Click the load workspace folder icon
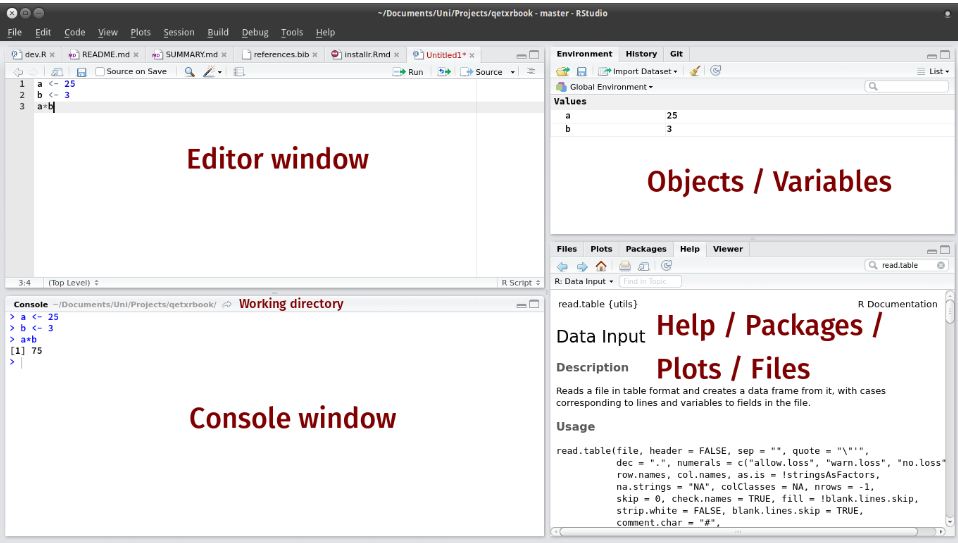Viewport: 958px width, 543px height. click(563, 71)
